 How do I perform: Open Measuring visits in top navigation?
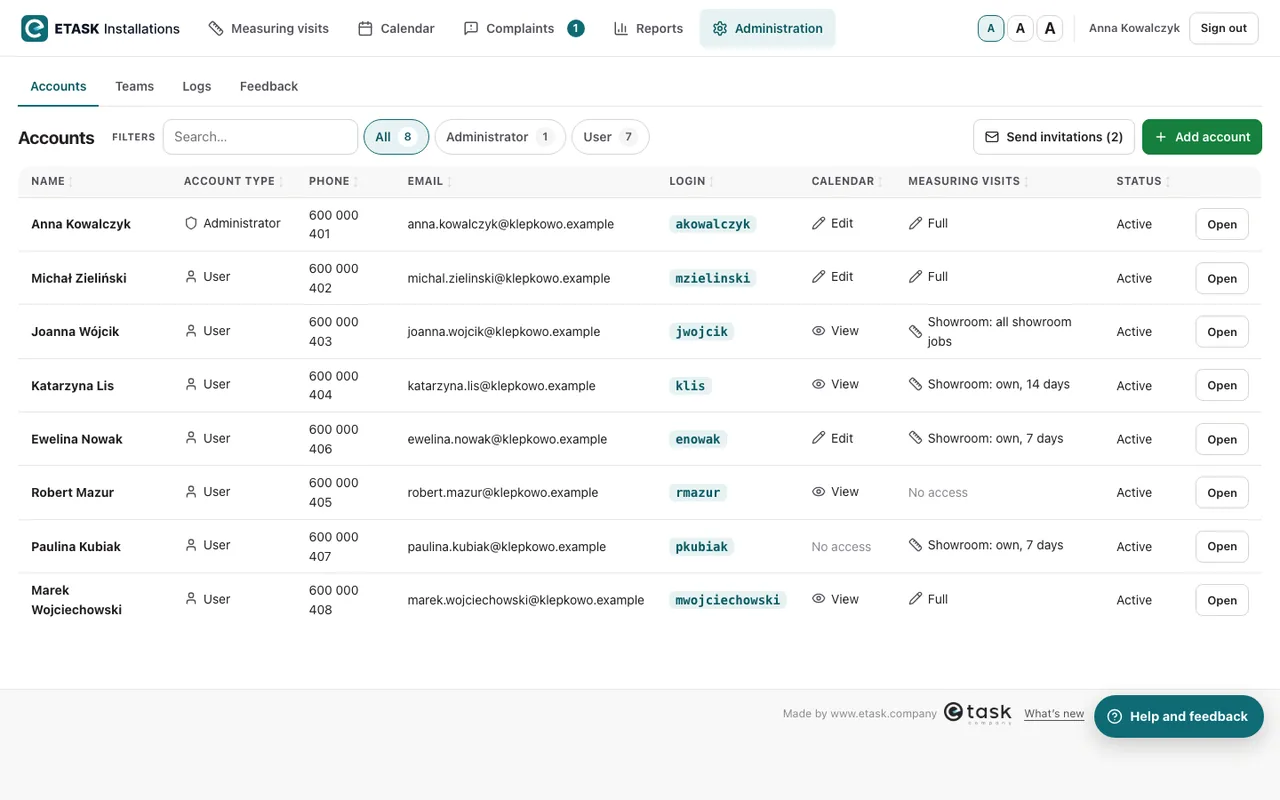[268, 28]
